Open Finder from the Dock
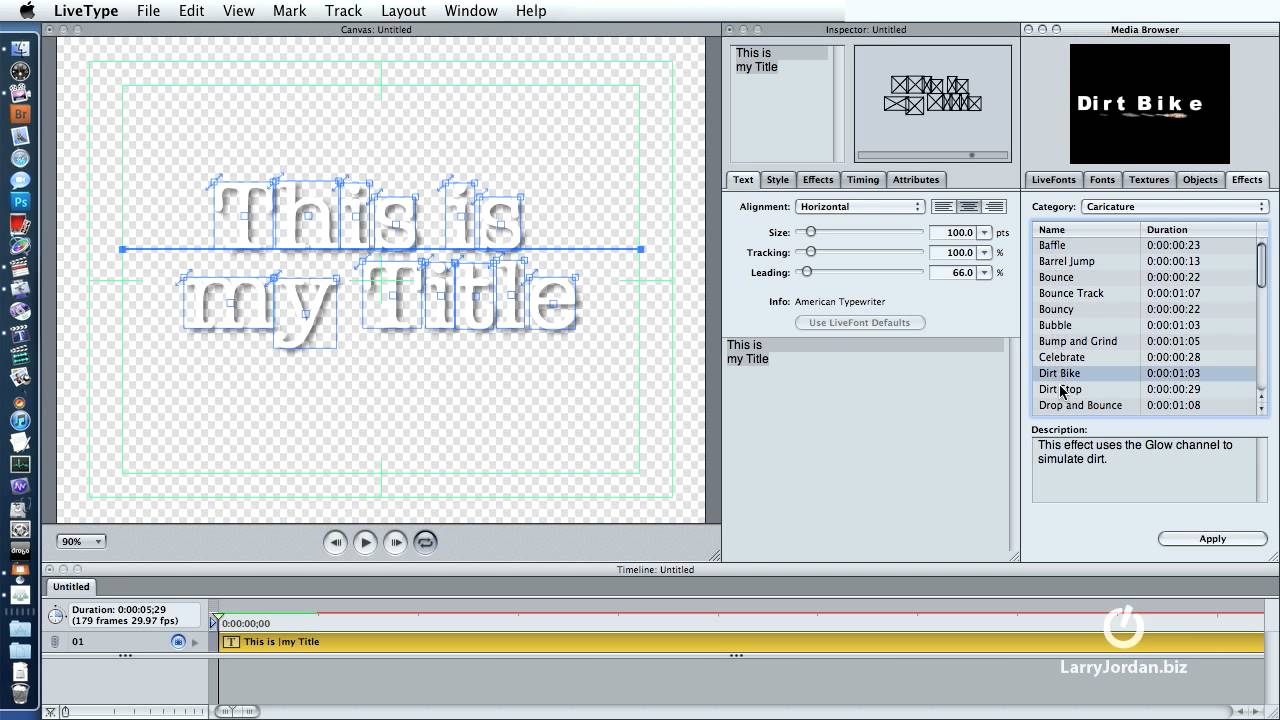This screenshot has height=720, width=1280. click(20, 47)
